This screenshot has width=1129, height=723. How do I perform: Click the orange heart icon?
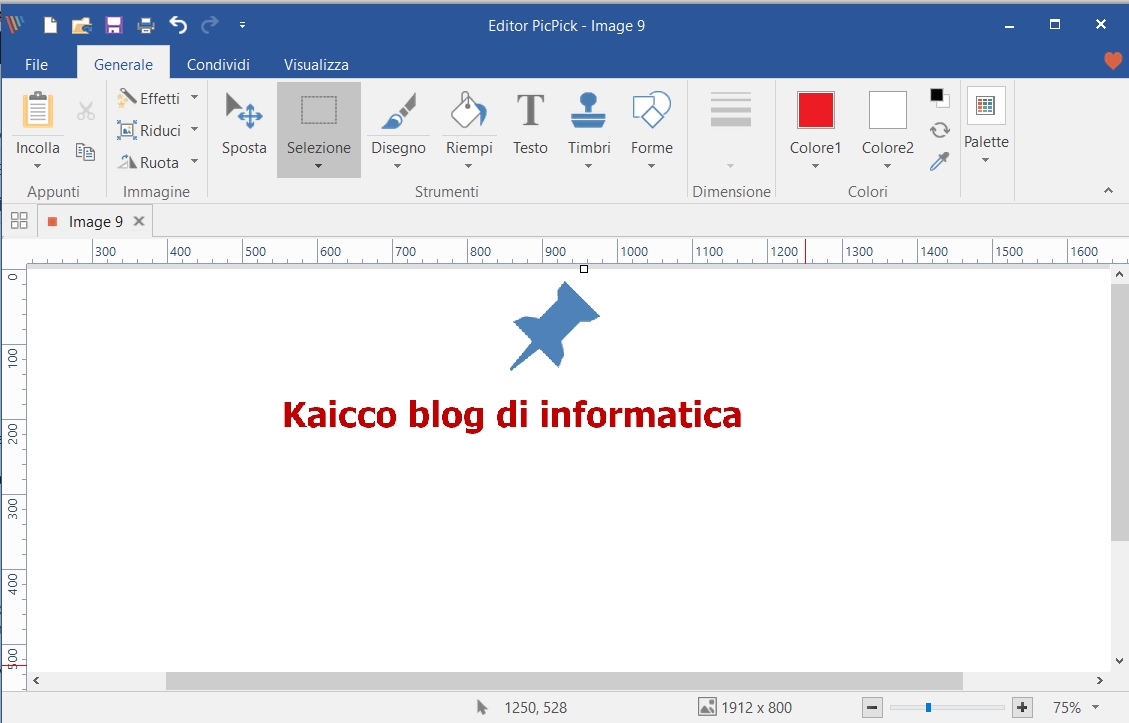pos(1113,61)
